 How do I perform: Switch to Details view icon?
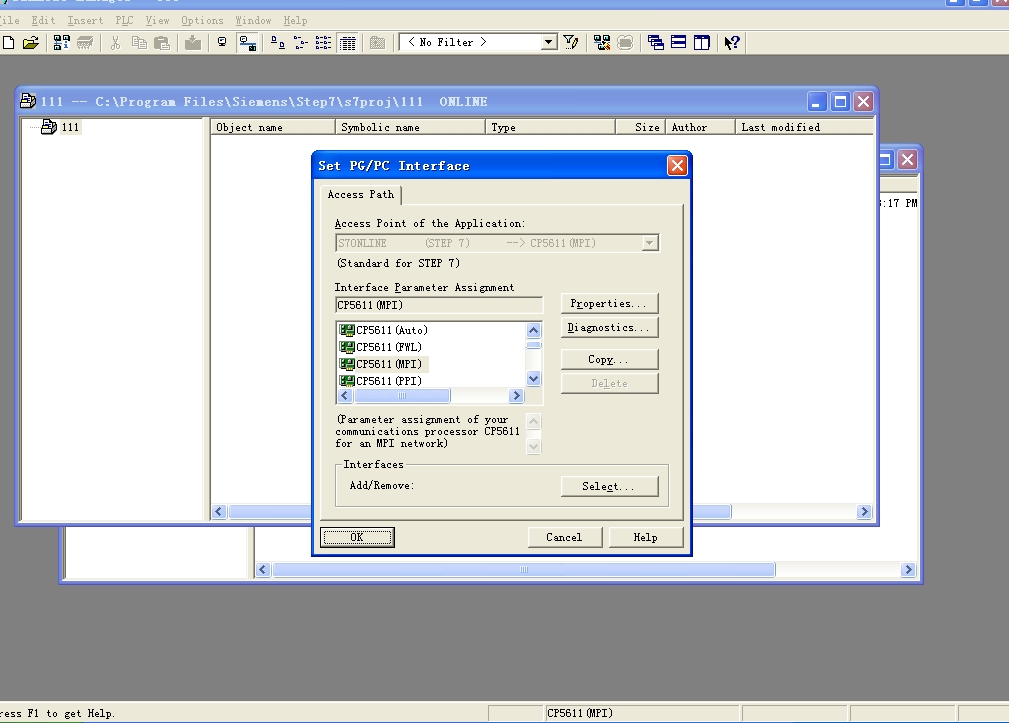(347, 42)
